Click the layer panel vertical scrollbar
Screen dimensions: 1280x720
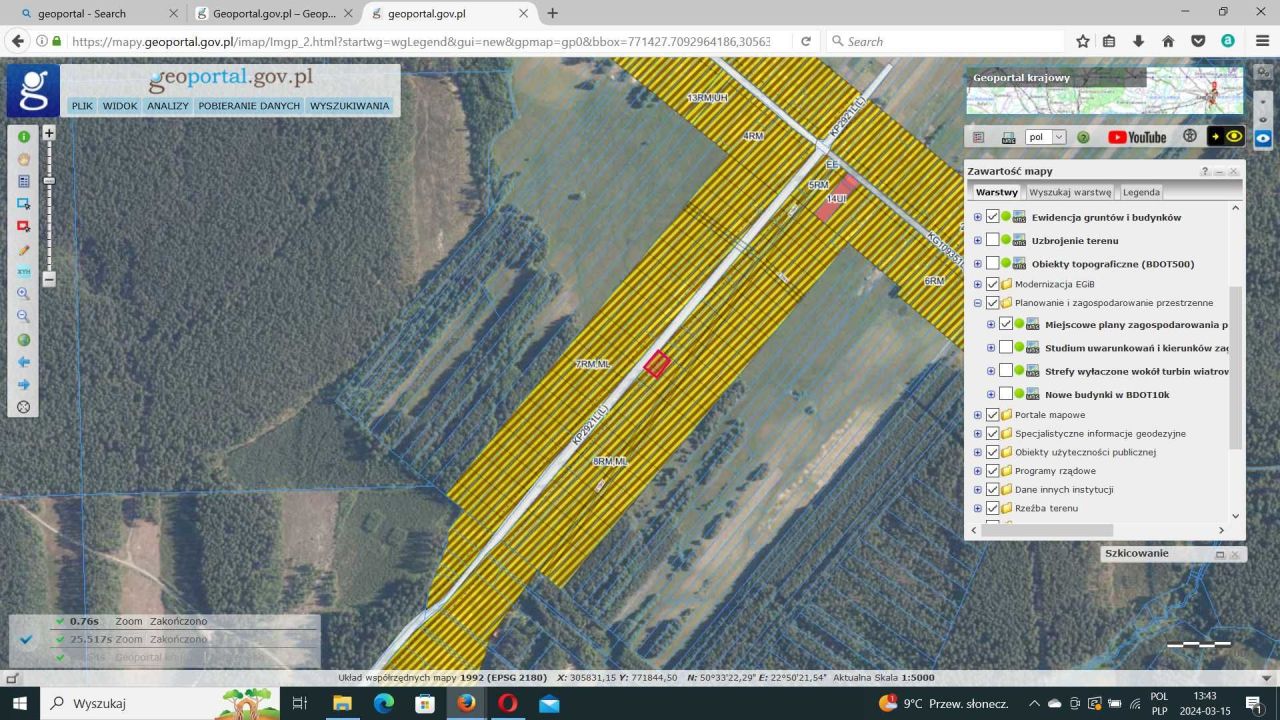1235,366
